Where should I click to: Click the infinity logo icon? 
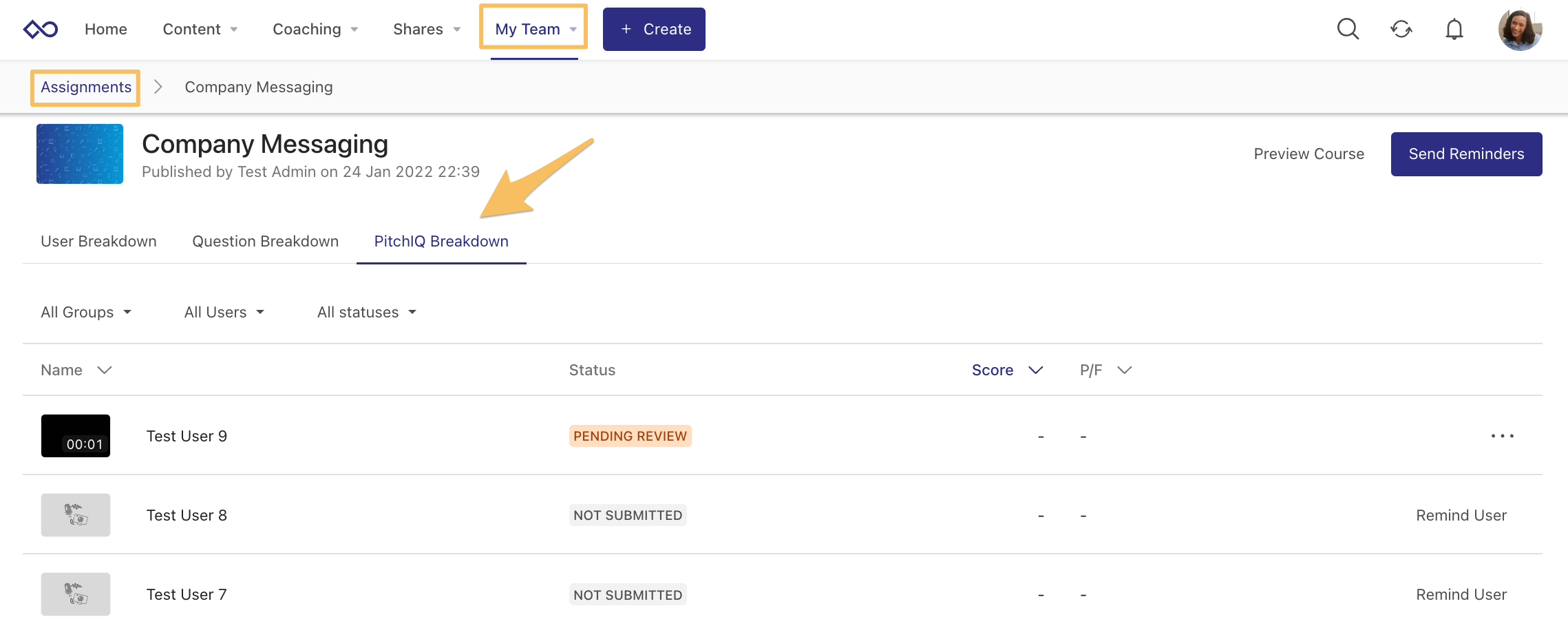(41, 29)
